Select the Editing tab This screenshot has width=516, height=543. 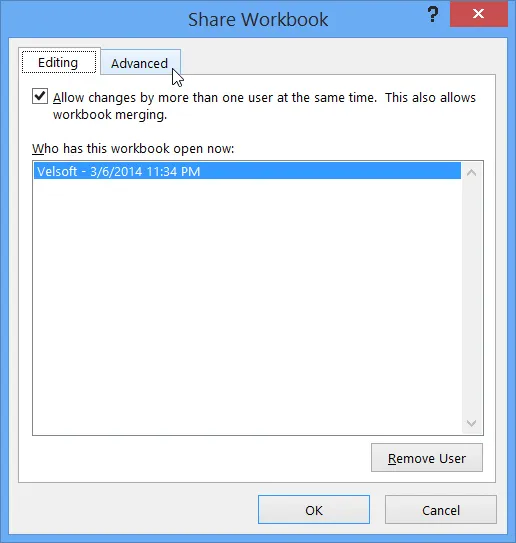coord(59,62)
